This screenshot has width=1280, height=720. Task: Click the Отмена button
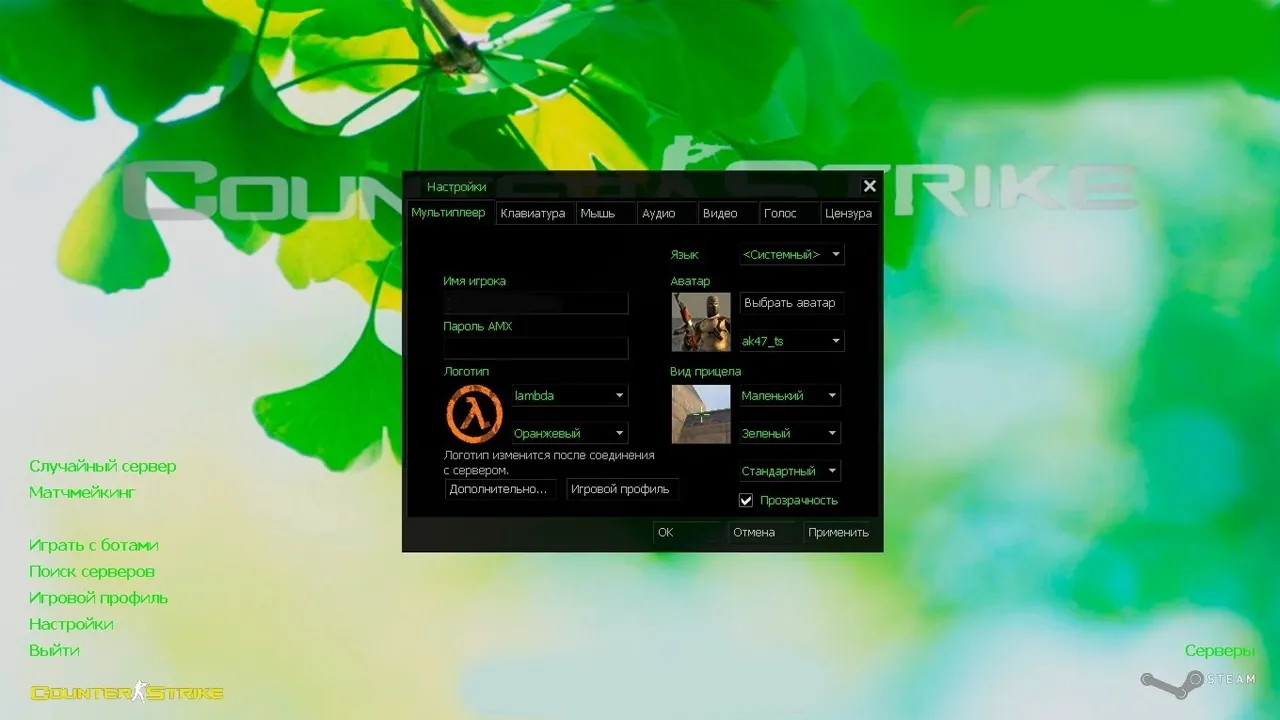762,532
